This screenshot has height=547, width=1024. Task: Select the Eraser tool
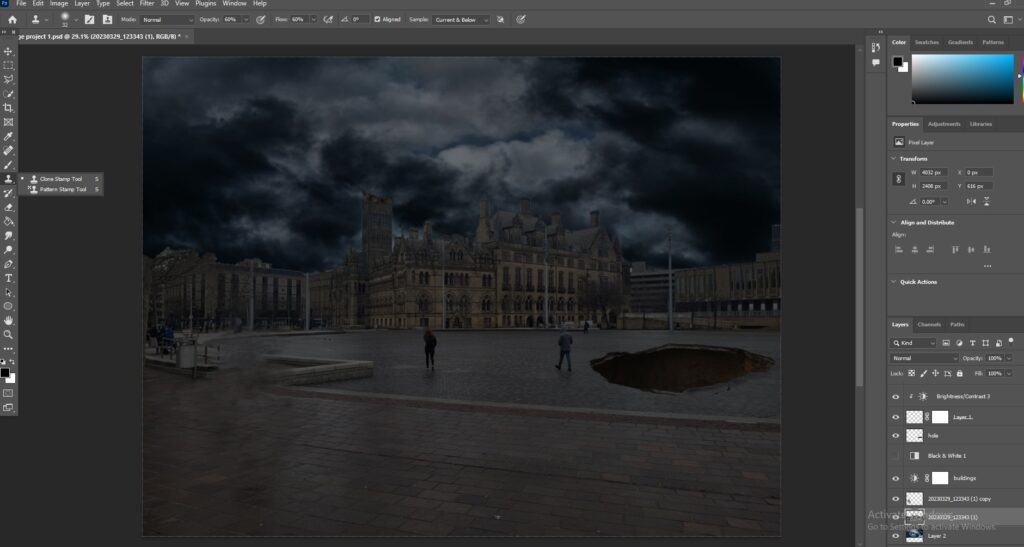(x=9, y=207)
